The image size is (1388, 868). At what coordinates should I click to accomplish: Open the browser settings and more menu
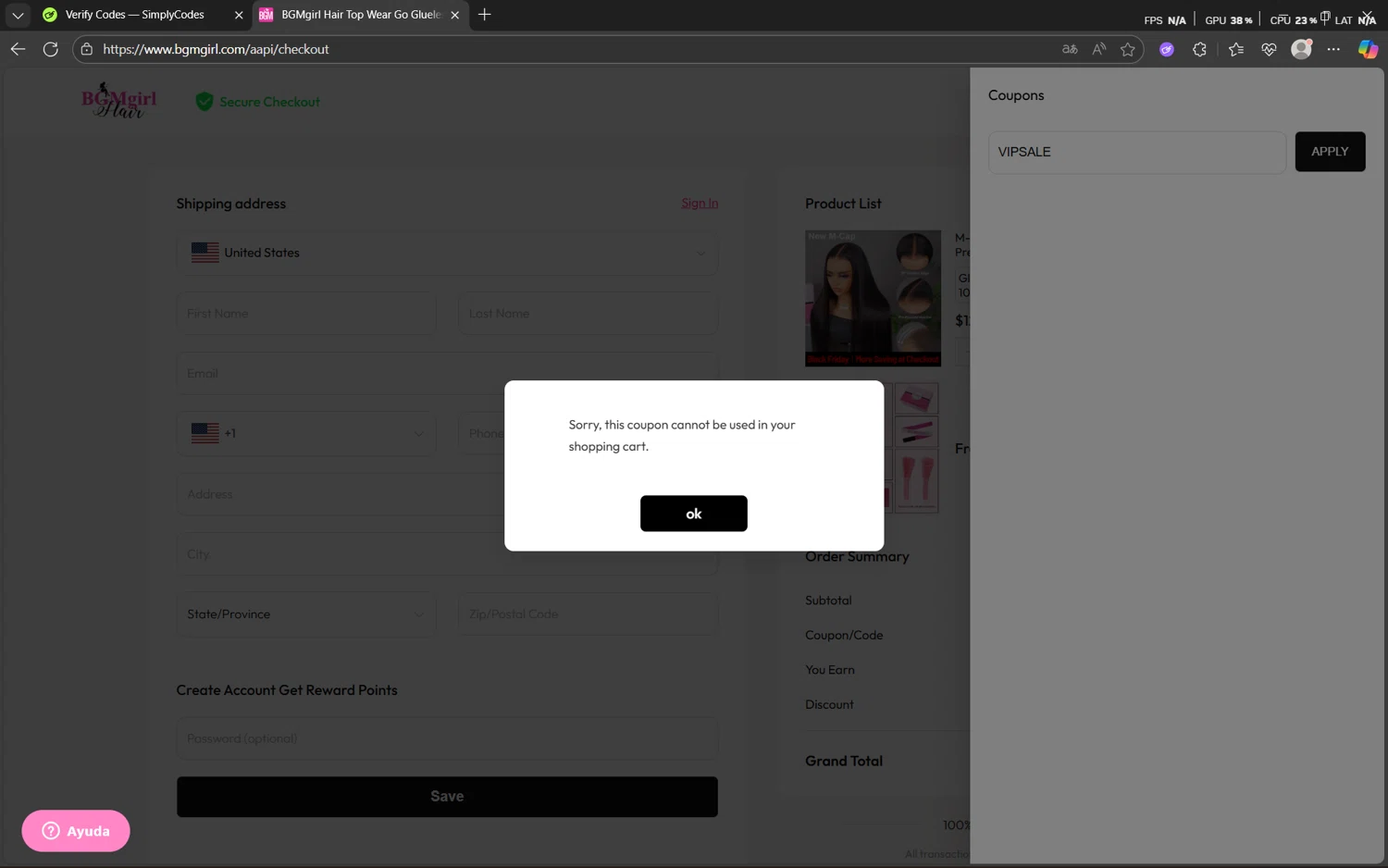click(1333, 49)
